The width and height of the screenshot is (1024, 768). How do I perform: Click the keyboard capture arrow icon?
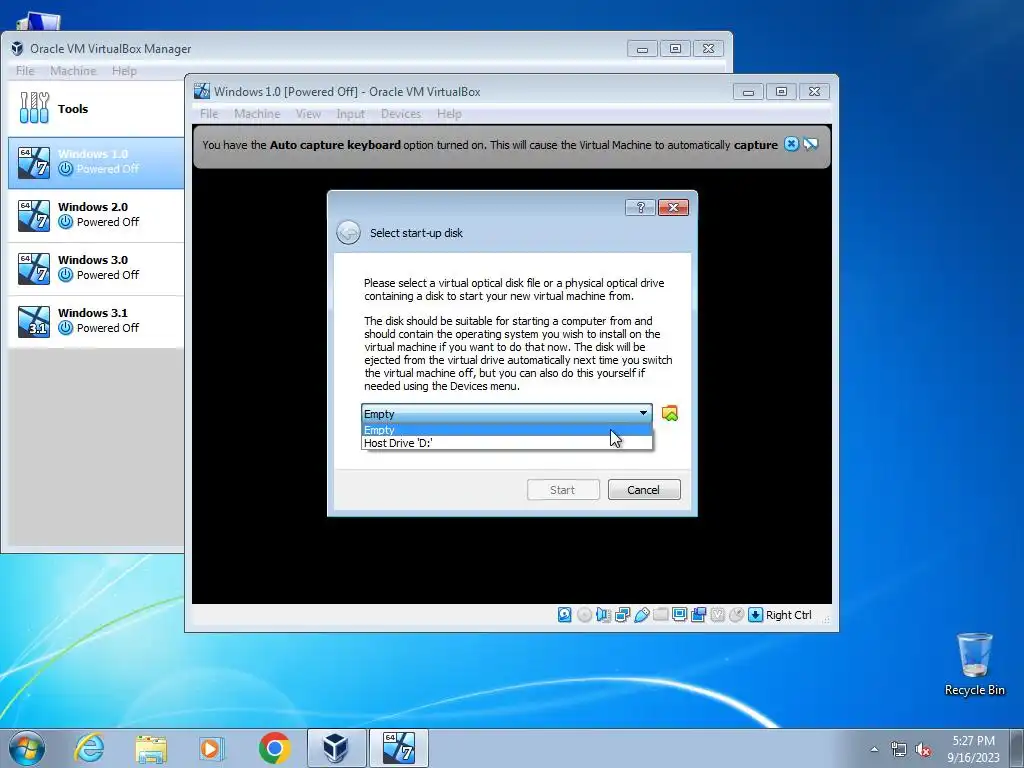click(755, 615)
